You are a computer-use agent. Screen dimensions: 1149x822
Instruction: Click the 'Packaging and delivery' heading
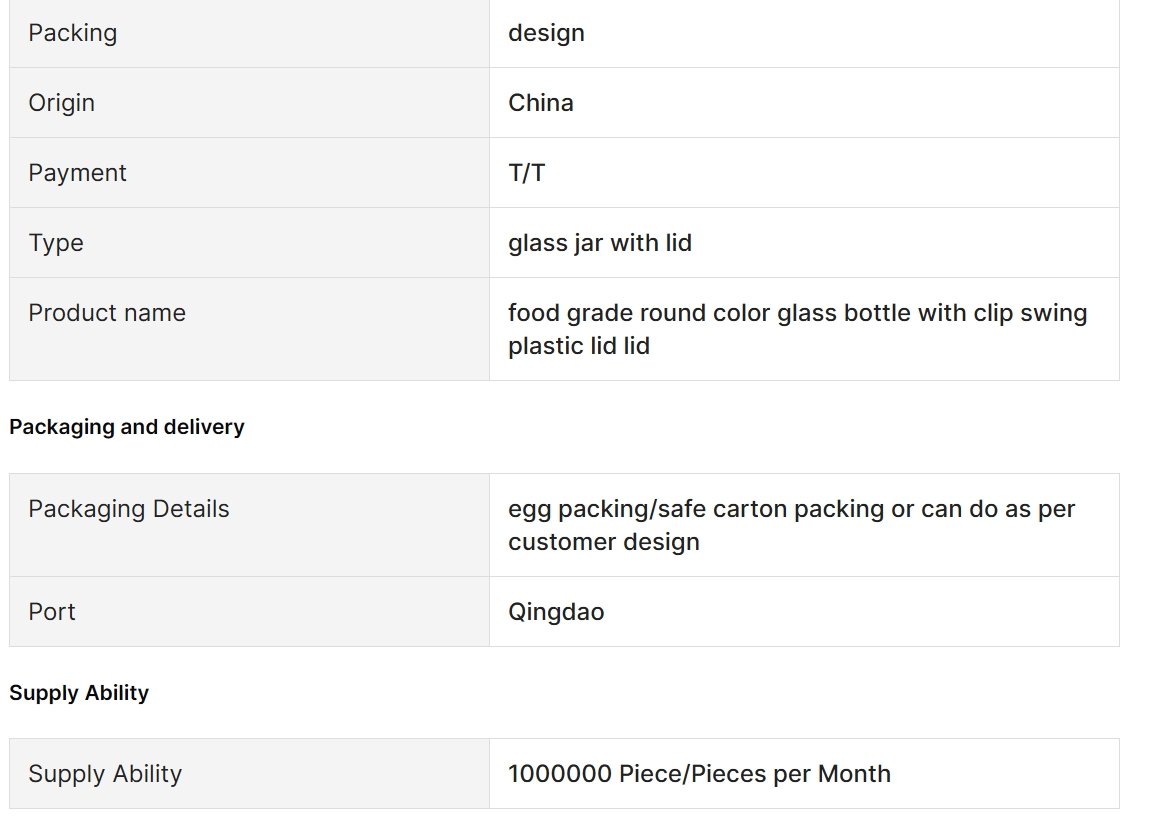click(x=127, y=426)
